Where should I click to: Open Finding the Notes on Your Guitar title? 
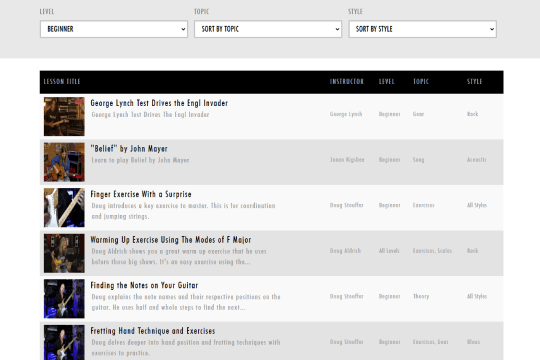pyautogui.click(x=144, y=285)
